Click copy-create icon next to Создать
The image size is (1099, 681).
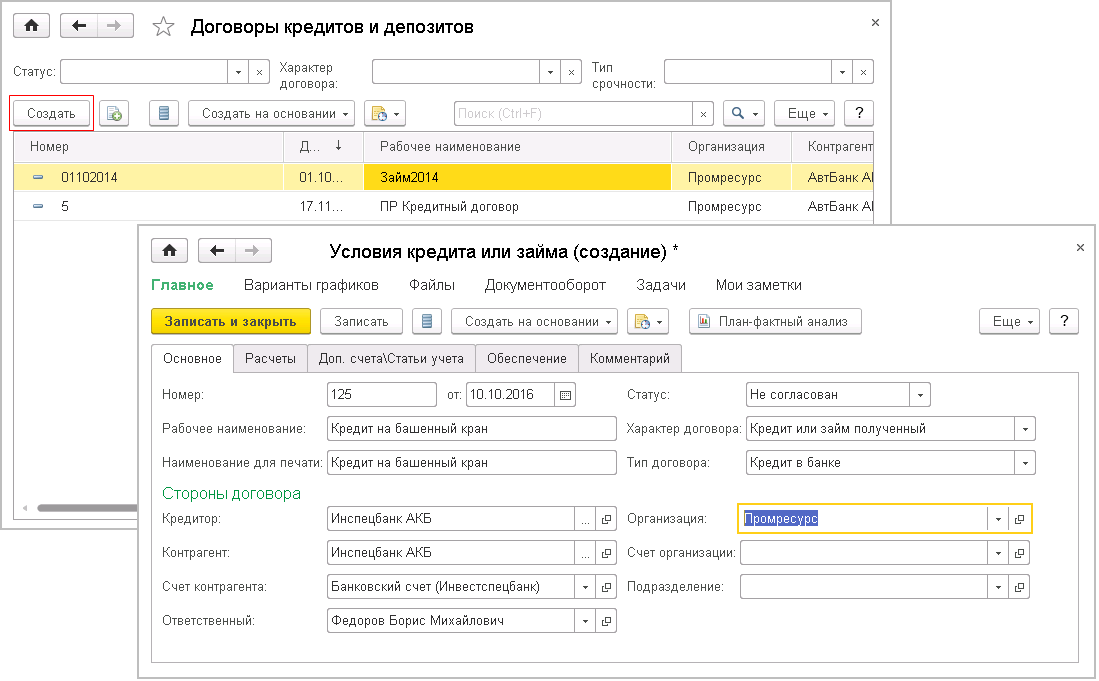(114, 114)
